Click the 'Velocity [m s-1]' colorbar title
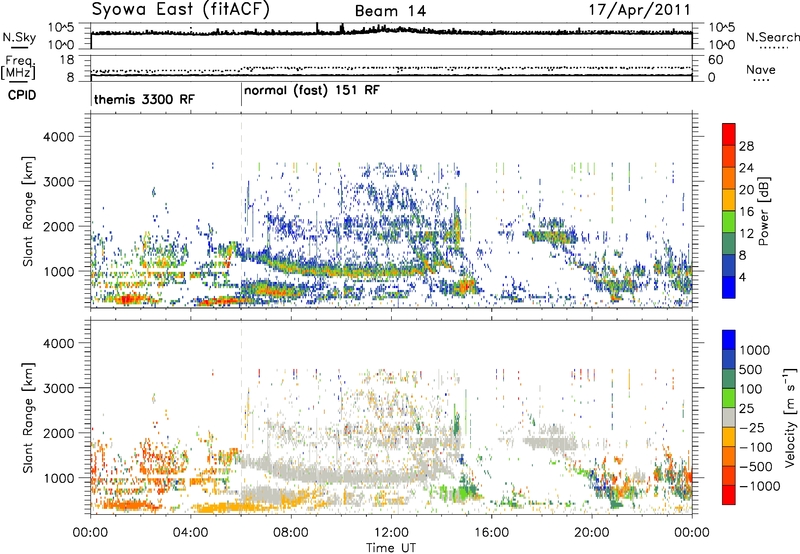The image size is (800, 554). [x=790, y=417]
